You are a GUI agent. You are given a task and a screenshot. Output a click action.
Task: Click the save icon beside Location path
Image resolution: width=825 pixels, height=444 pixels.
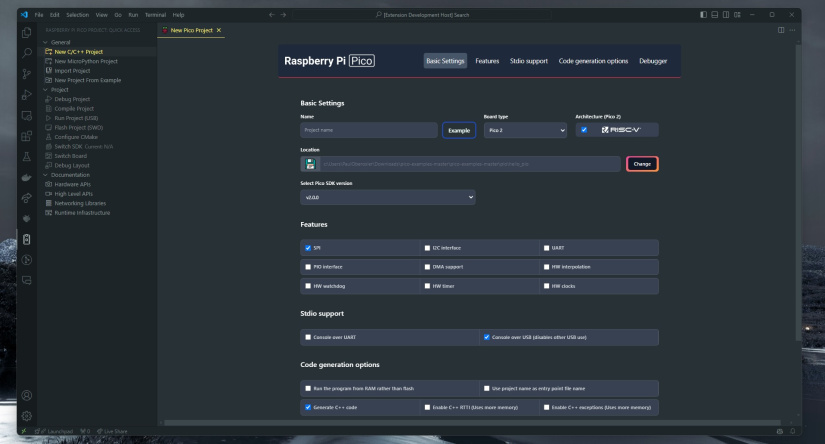click(x=311, y=164)
